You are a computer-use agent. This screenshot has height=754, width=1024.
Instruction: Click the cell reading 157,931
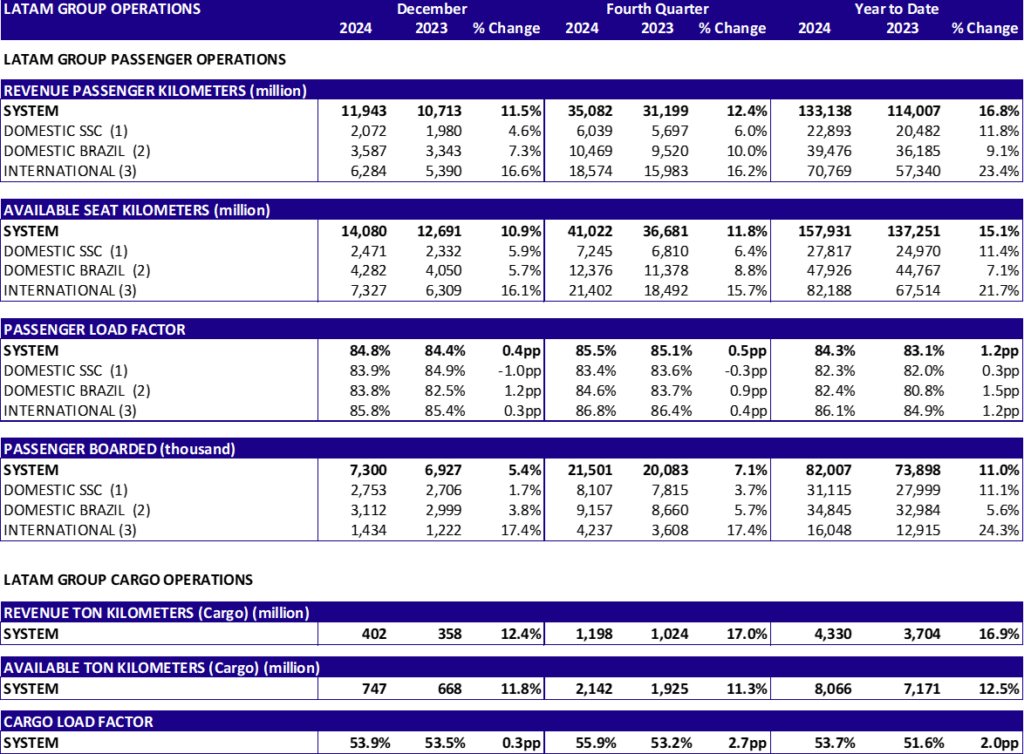pyautogui.click(x=825, y=231)
